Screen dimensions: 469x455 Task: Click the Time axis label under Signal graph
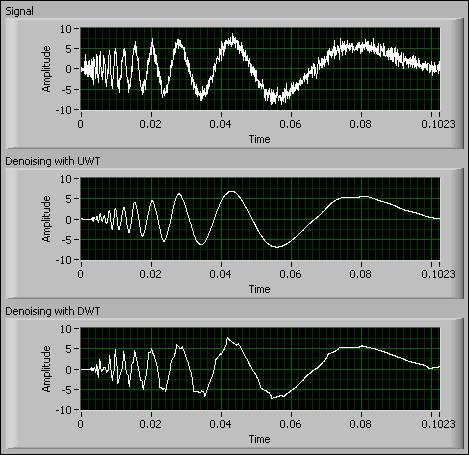[x=259, y=139]
